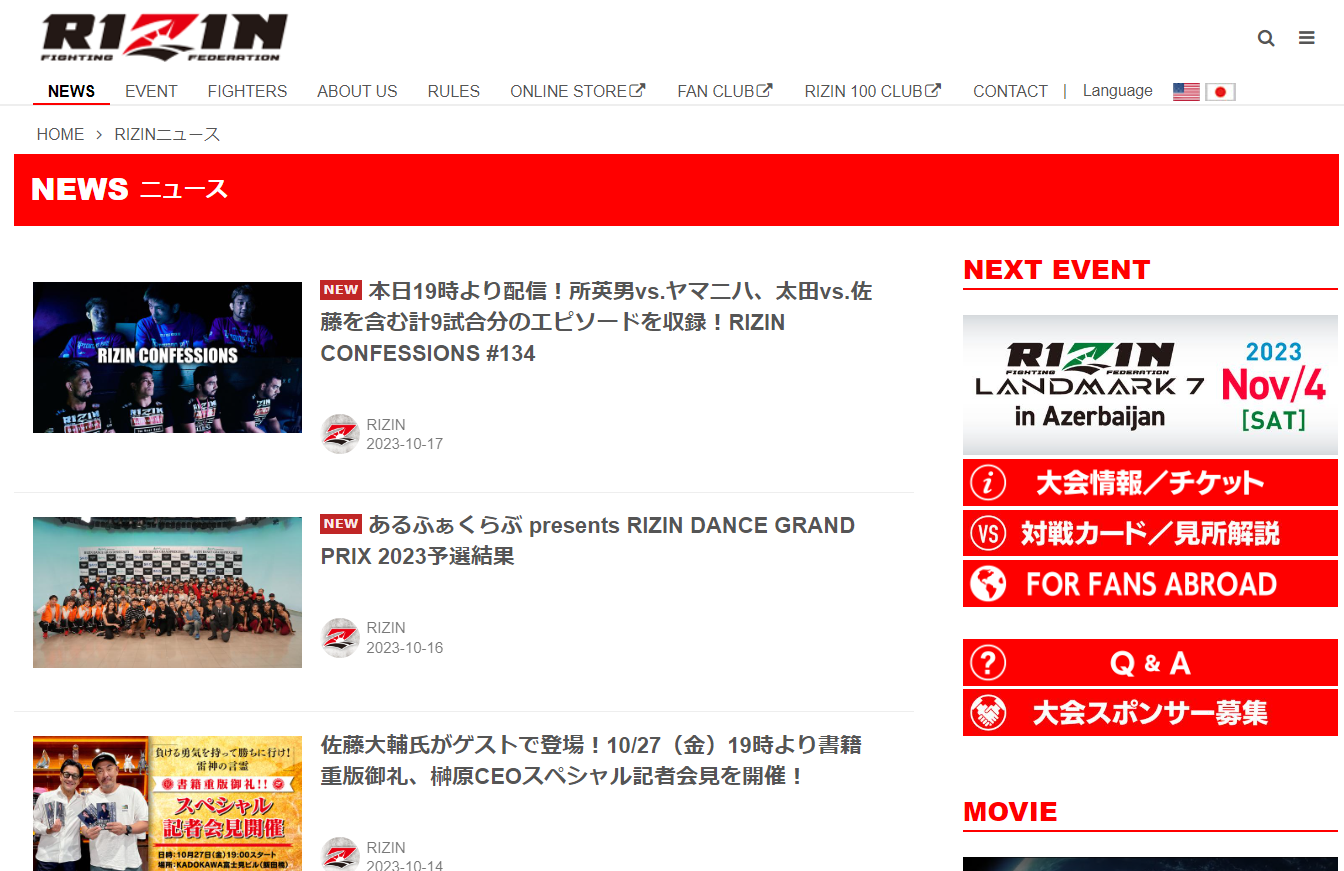Open スペシャル記者会見開催 thumbnail image
The width and height of the screenshot is (1344, 871).
pyautogui.click(x=167, y=803)
